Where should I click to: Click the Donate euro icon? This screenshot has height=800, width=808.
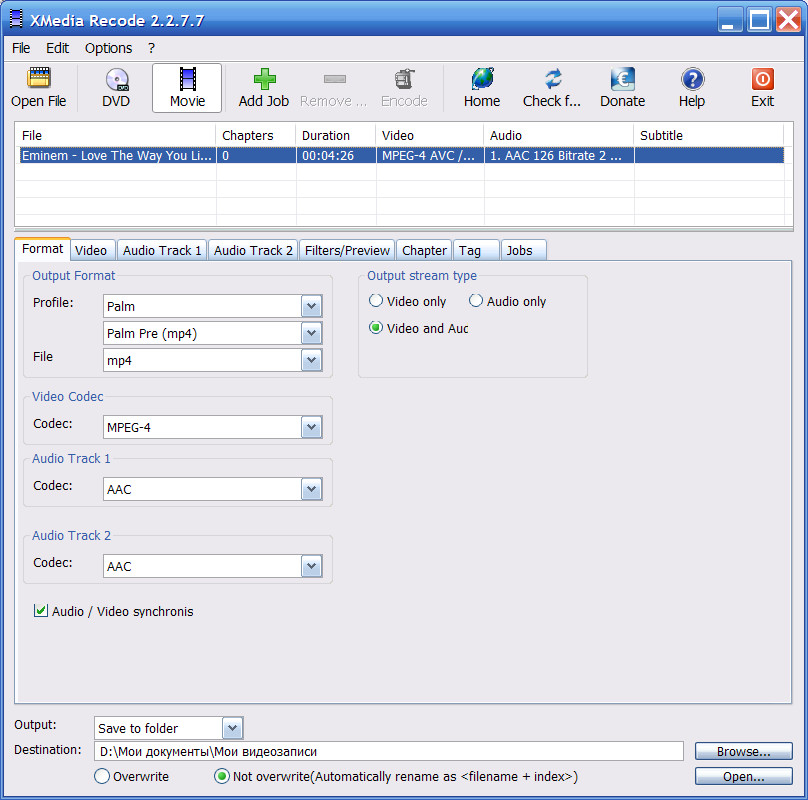tap(622, 80)
